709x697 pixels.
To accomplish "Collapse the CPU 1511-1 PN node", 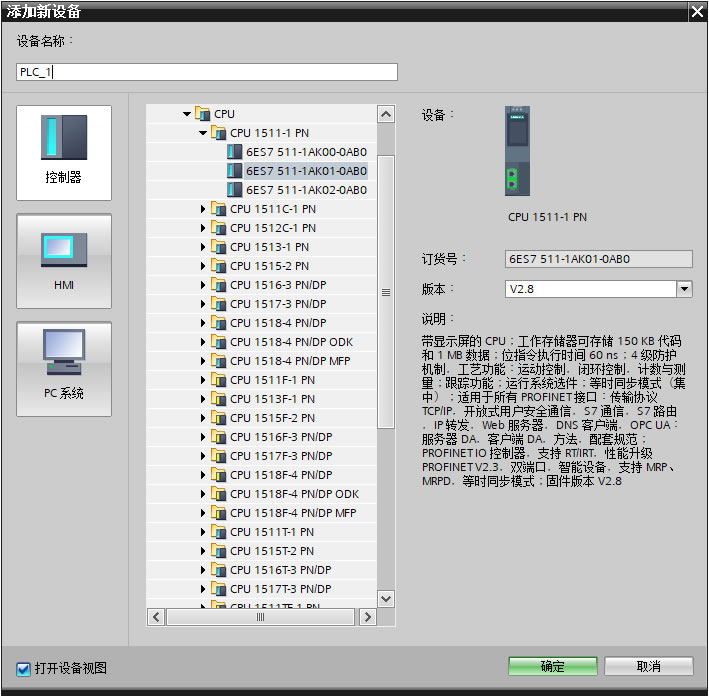I will pos(203,133).
